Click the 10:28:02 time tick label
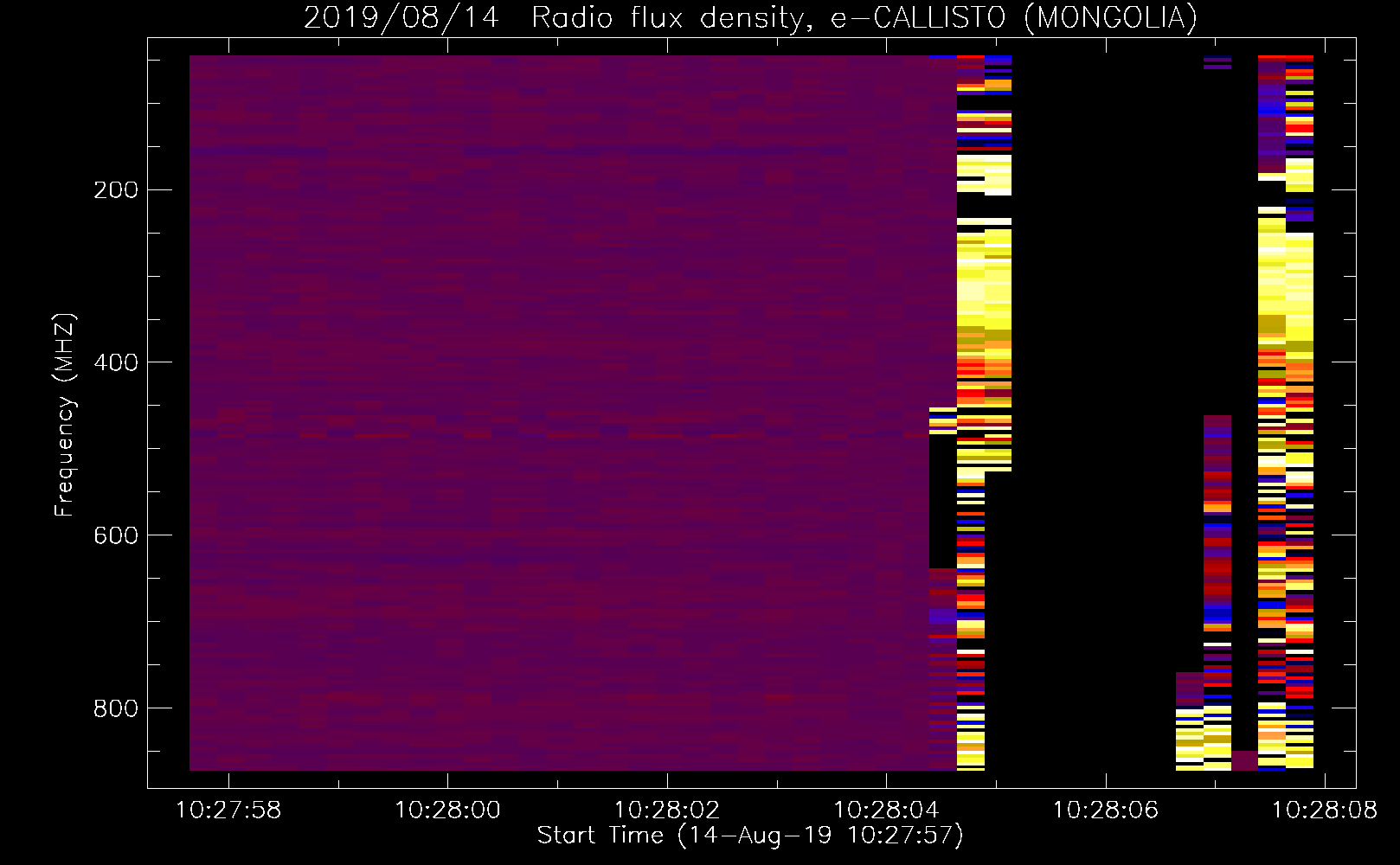 (667, 811)
